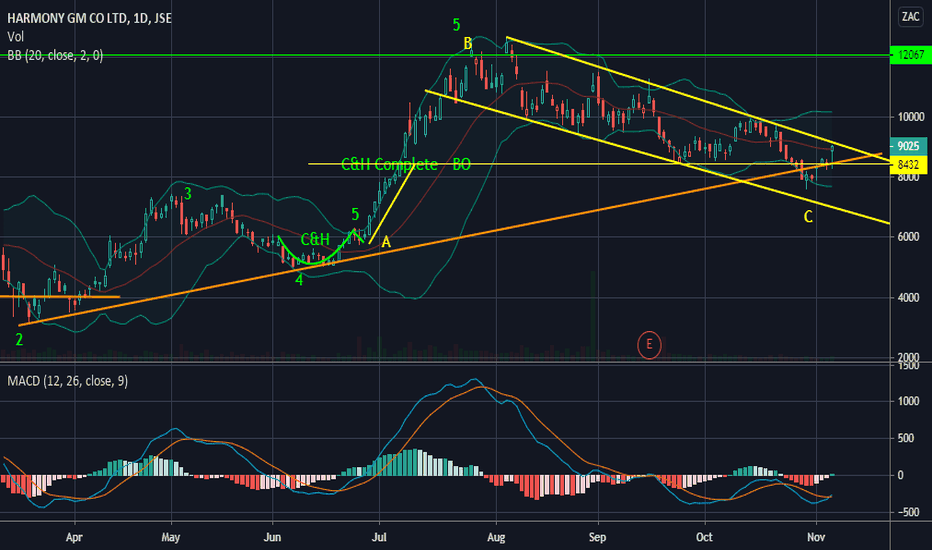Click the yellow 'C' wave label
The width and height of the screenshot is (932, 550).
[808, 217]
